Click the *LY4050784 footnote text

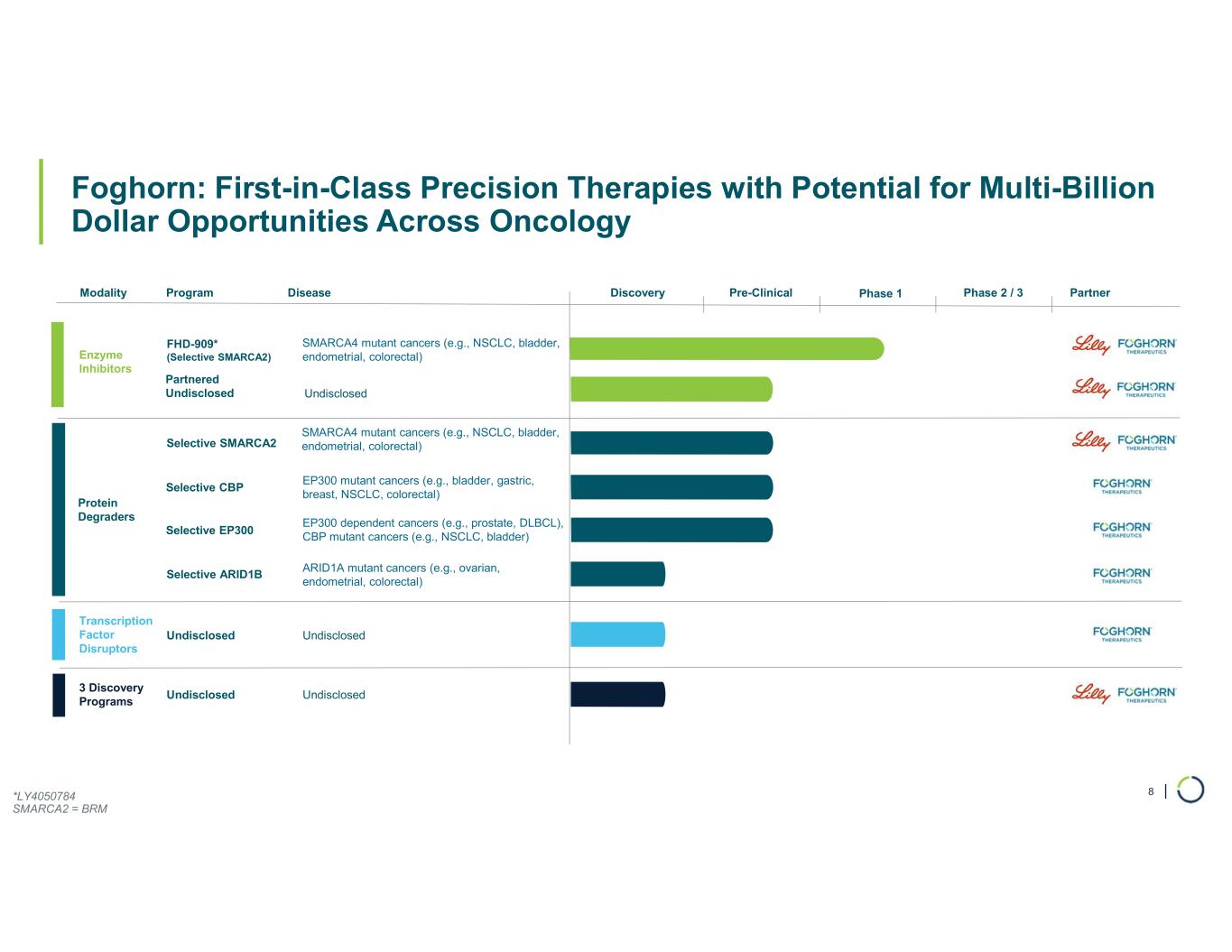point(44,796)
